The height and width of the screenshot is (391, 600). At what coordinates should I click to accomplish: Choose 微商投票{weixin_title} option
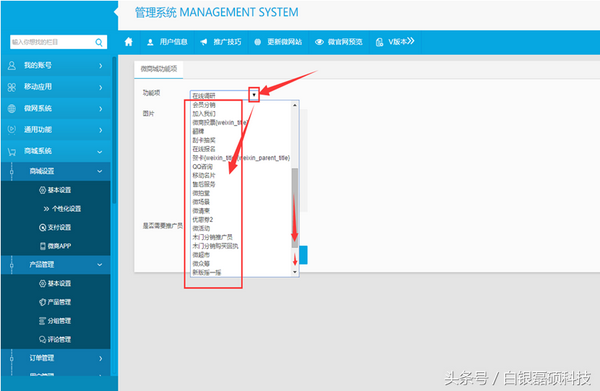tap(220, 122)
